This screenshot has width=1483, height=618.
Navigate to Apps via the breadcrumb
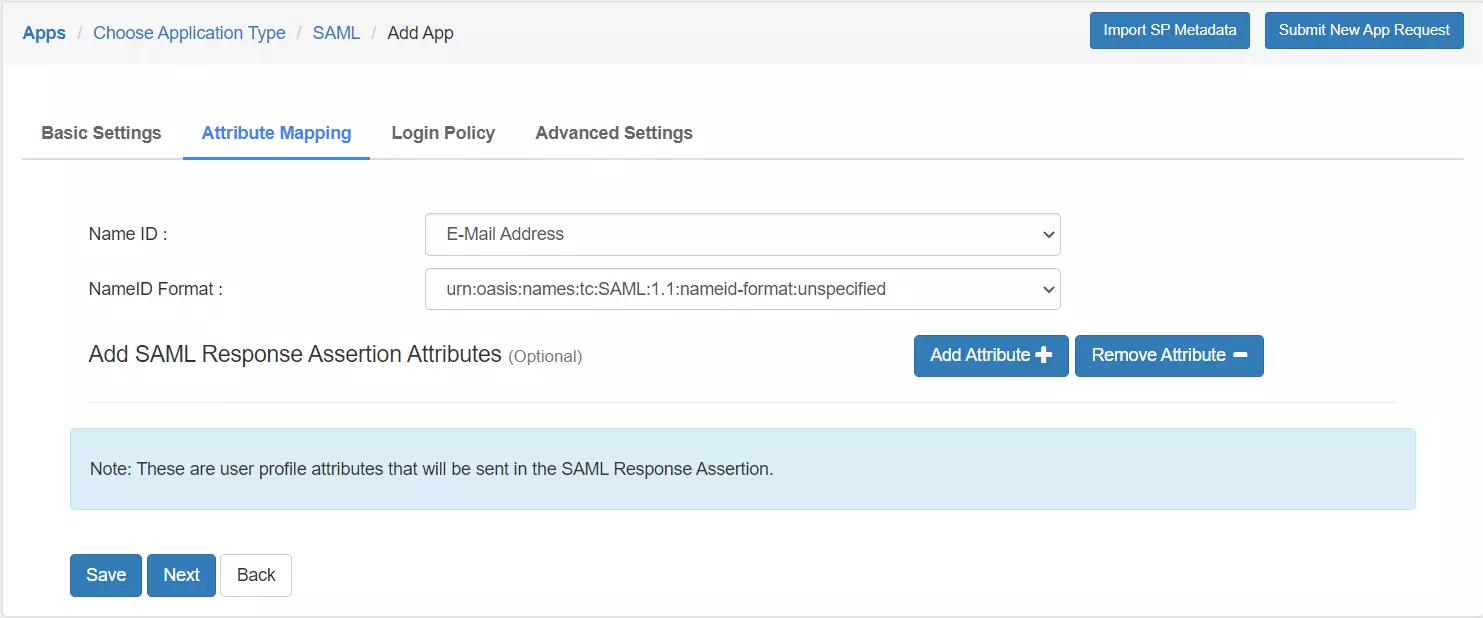(x=43, y=32)
